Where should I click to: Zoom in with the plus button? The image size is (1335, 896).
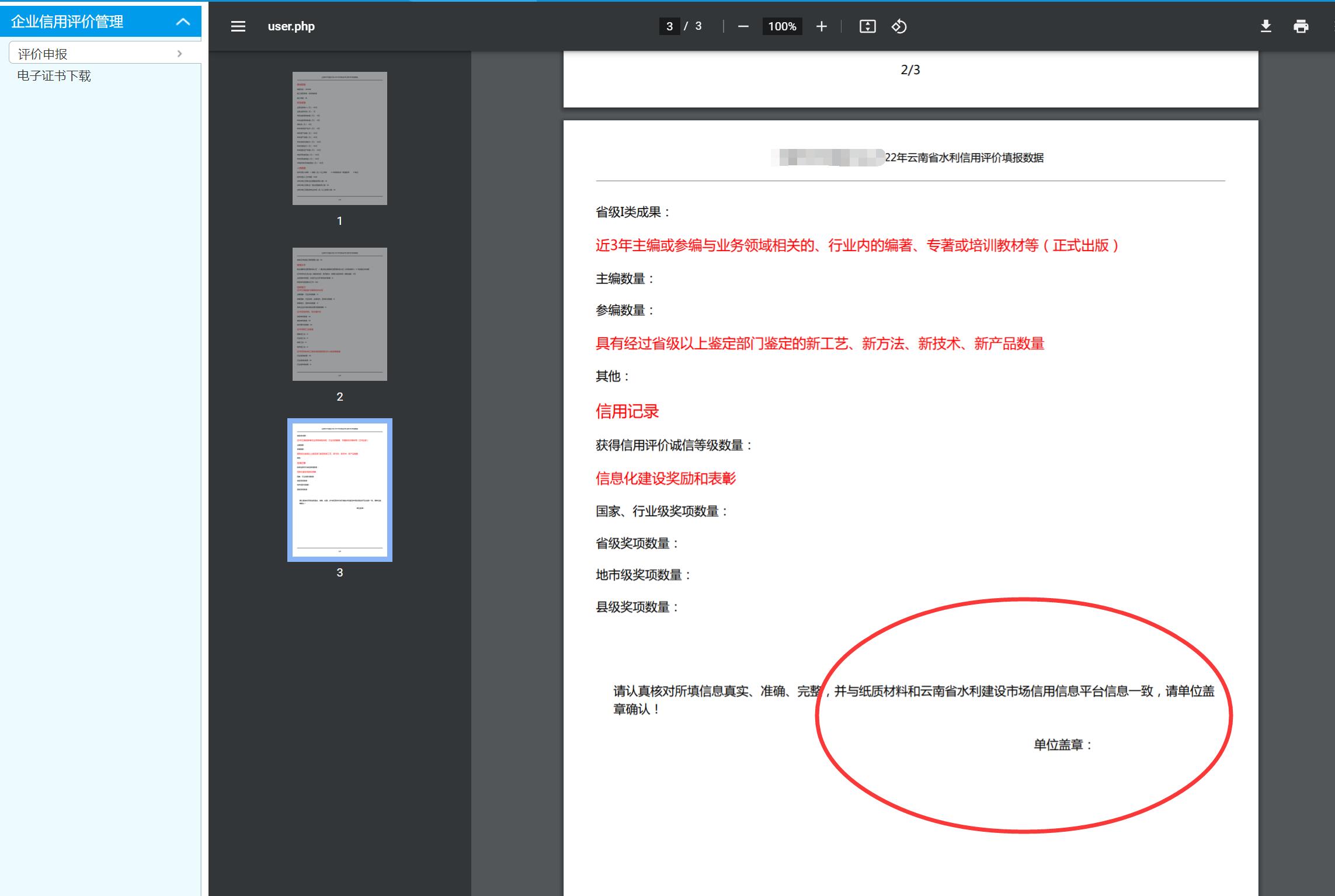[x=821, y=26]
